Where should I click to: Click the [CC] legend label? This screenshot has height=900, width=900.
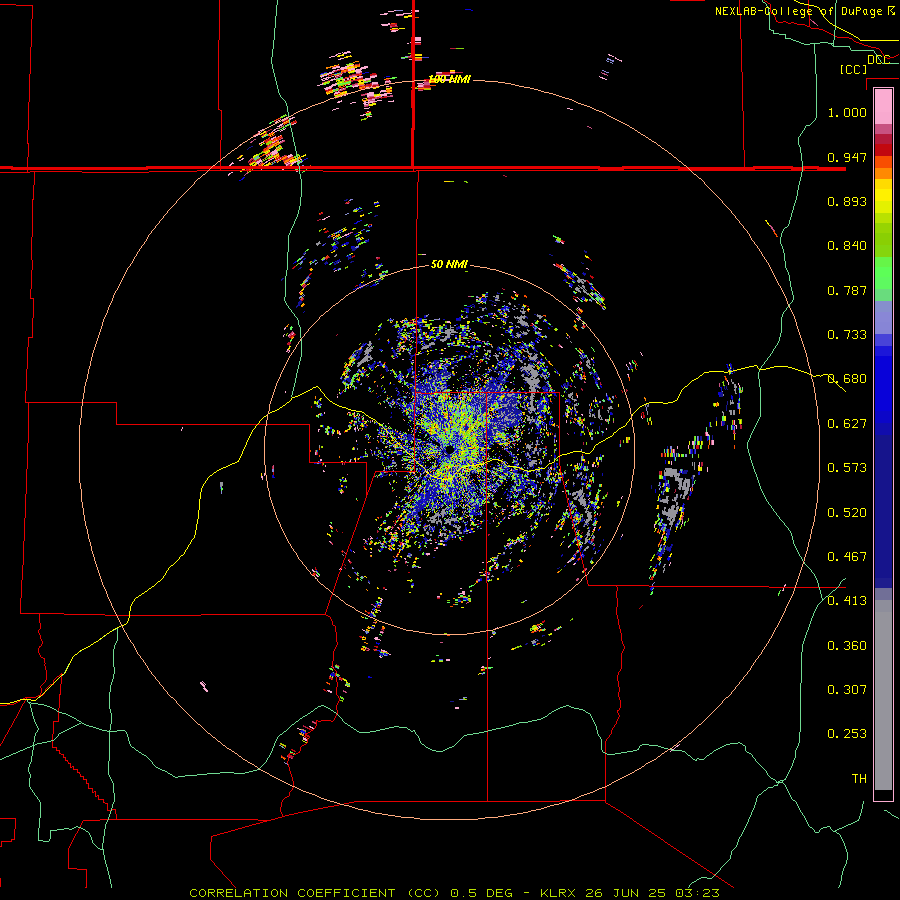click(x=854, y=69)
